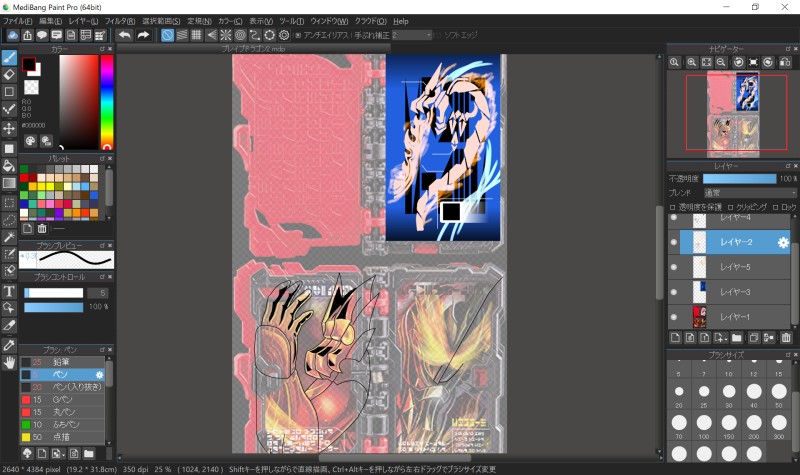
Task: Delete palette color with the palette trash icon
Action: [42, 229]
